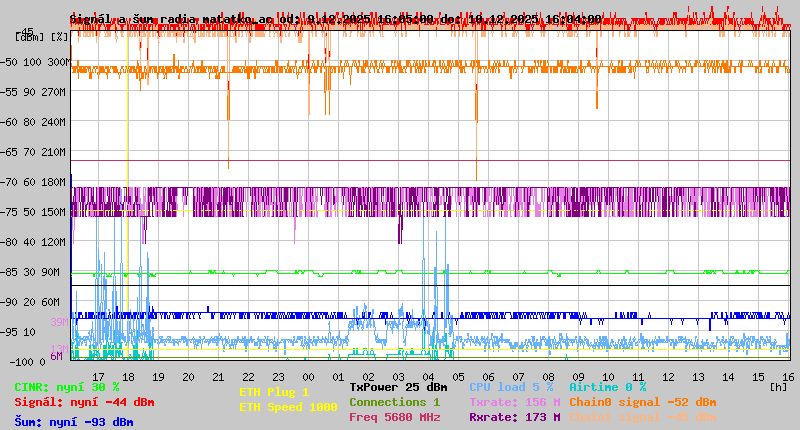Screen dimensions: 800x430
Task: Click the pink '39M' y-axis marker
Action: pyautogui.click(x=59, y=322)
